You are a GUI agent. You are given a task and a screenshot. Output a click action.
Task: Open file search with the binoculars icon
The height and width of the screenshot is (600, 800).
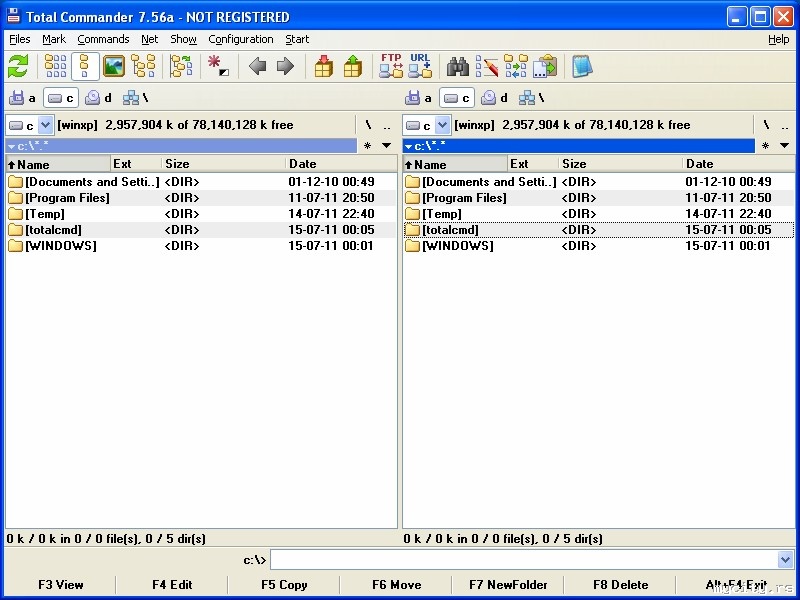tap(458, 66)
